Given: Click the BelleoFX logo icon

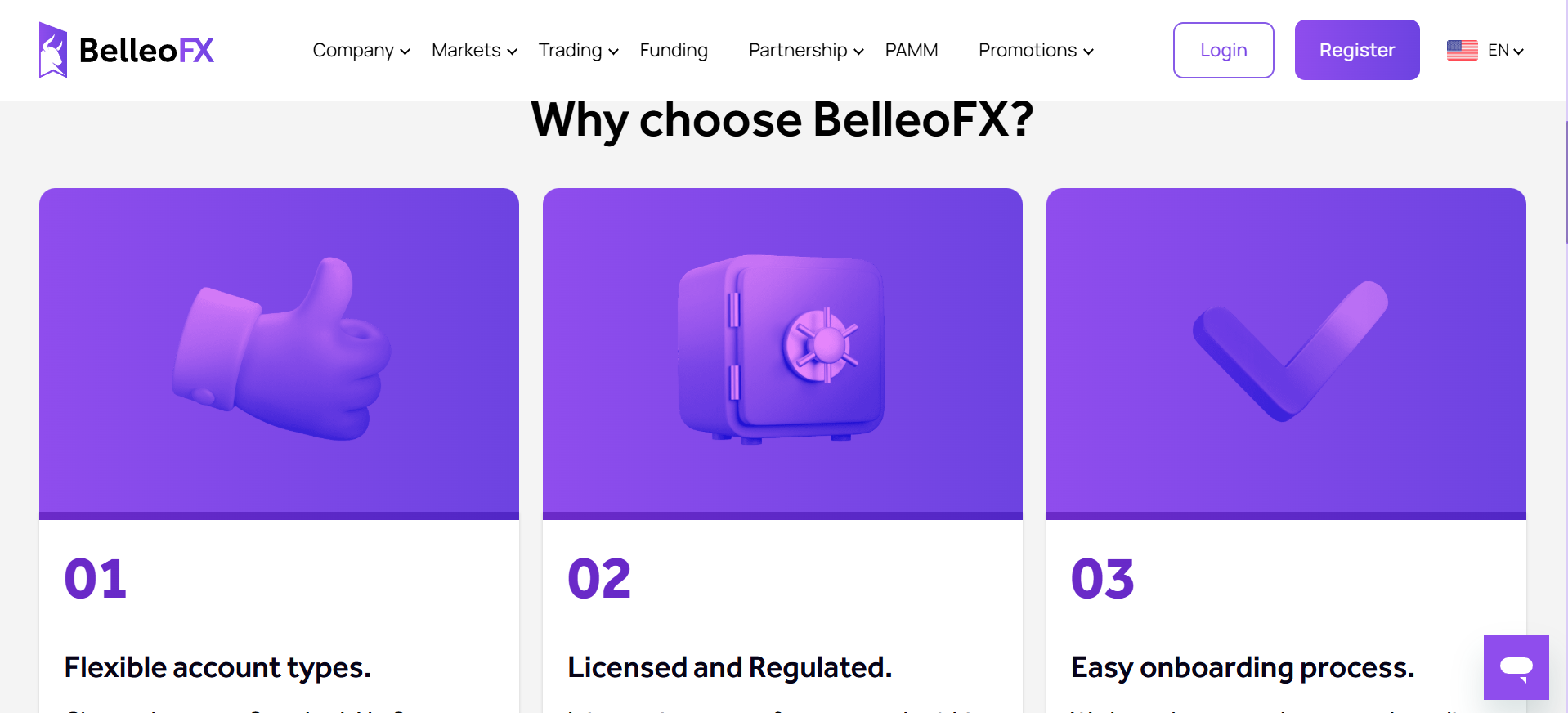Looking at the screenshot, I should 53,50.
